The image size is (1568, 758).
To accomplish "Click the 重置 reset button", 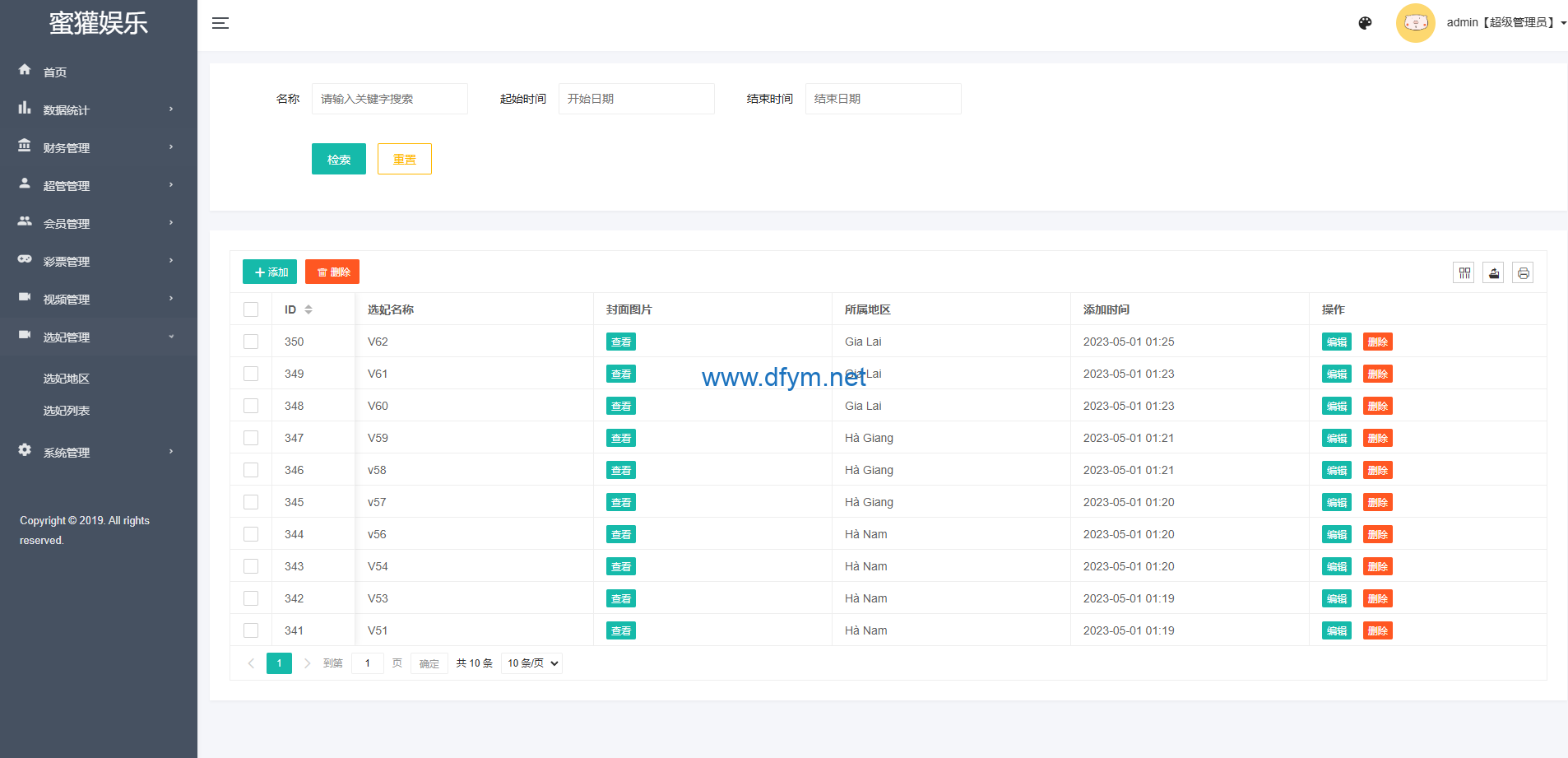I will (405, 159).
